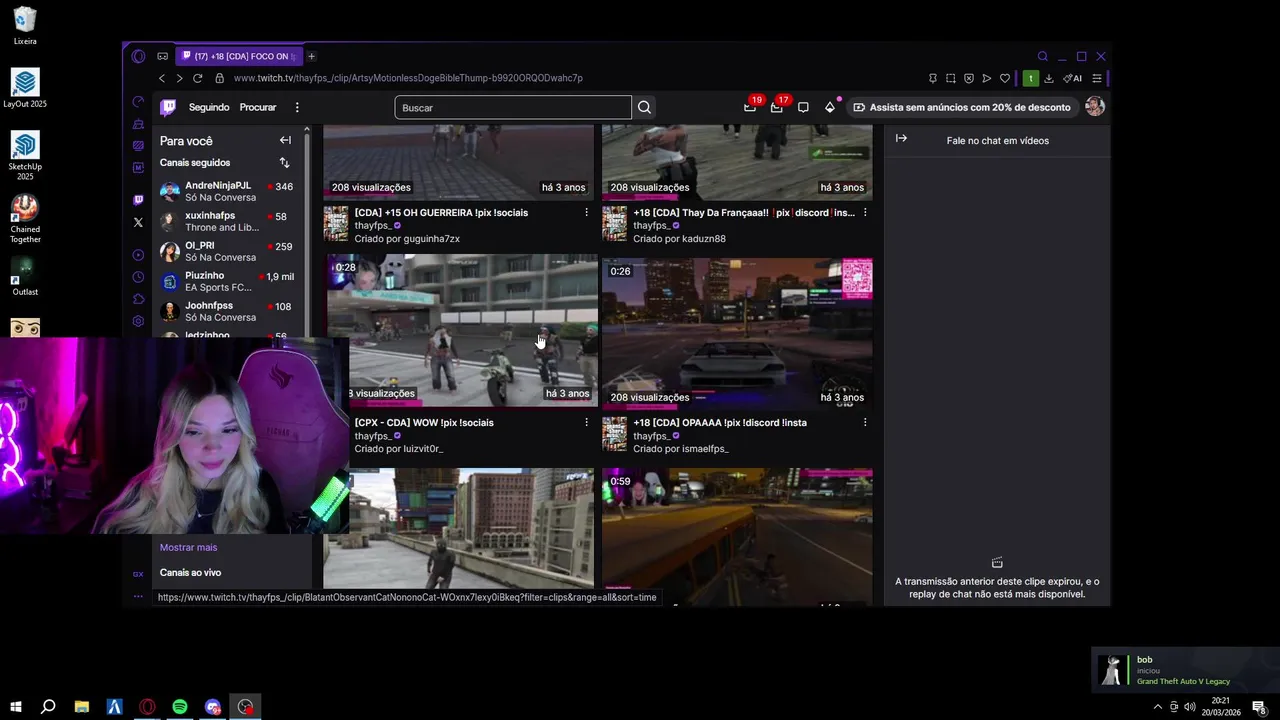Open Easy Setup sliders icon

(x=1097, y=78)
